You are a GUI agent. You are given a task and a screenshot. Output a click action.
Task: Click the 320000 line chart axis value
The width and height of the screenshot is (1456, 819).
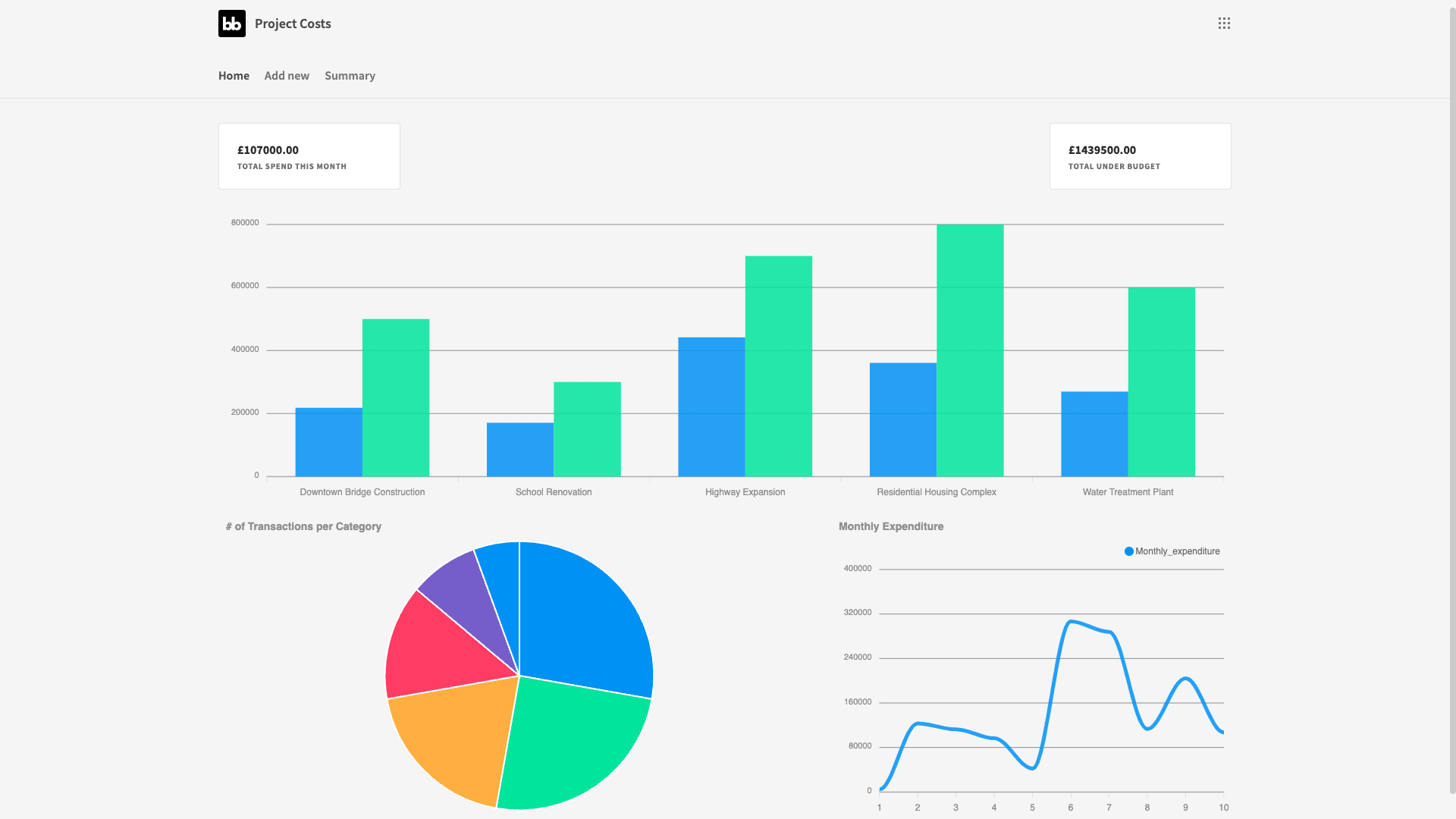click(858, 613)
